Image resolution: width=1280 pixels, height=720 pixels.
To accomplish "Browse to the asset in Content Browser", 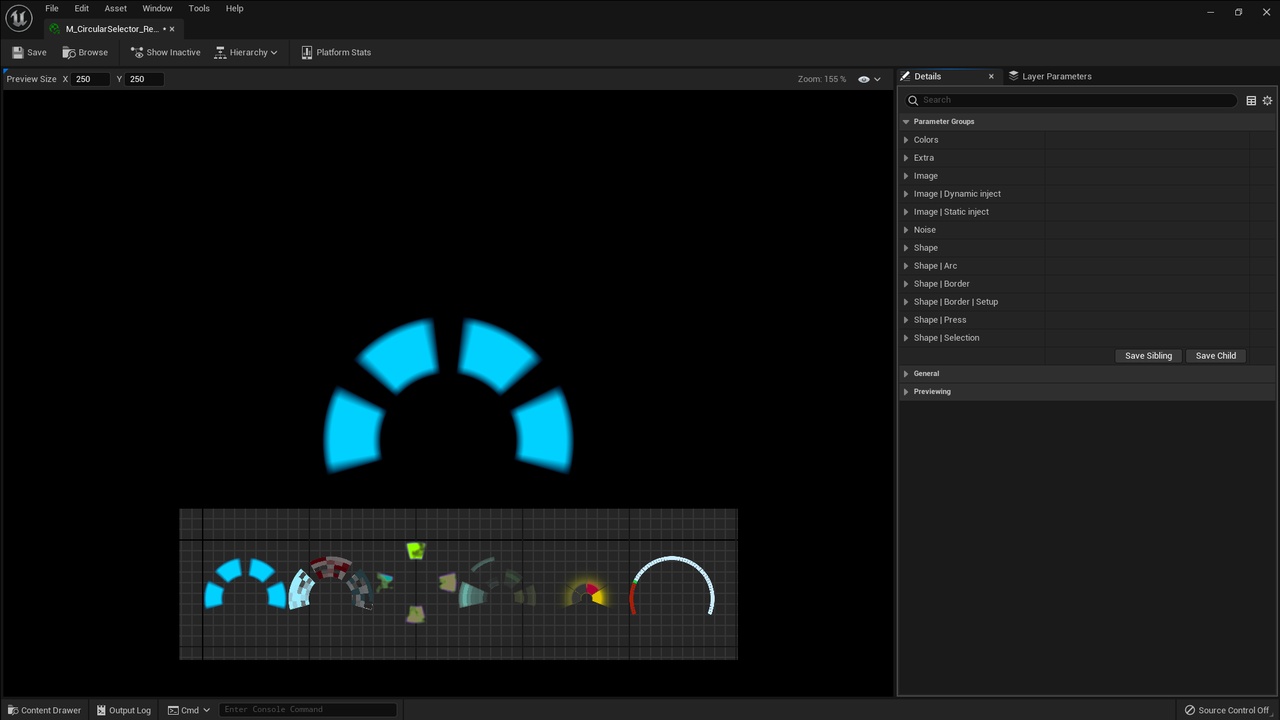I will coord(85,52).
